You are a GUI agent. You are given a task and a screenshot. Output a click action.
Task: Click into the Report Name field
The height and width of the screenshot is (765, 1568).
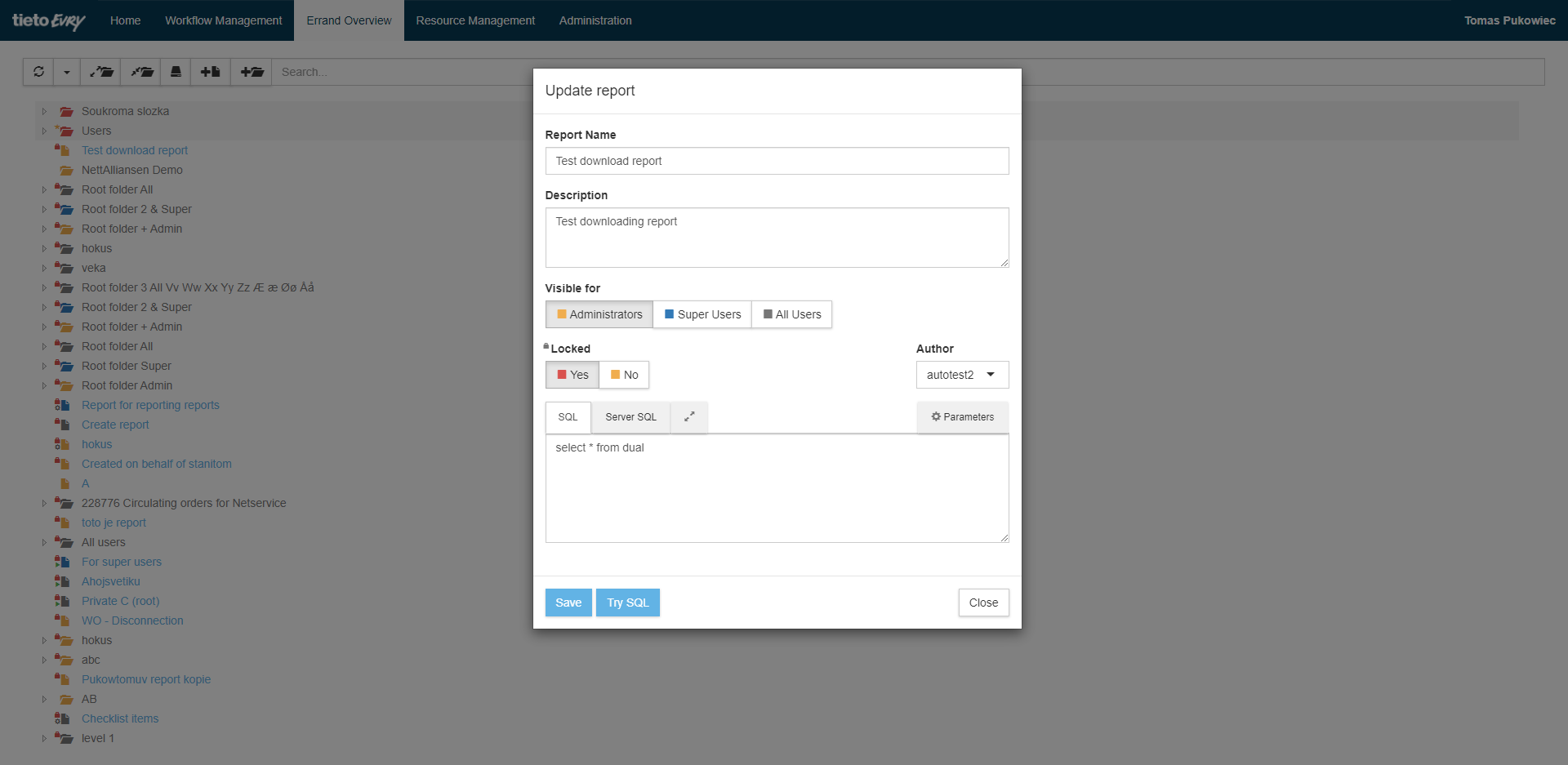tap(777, 161)
